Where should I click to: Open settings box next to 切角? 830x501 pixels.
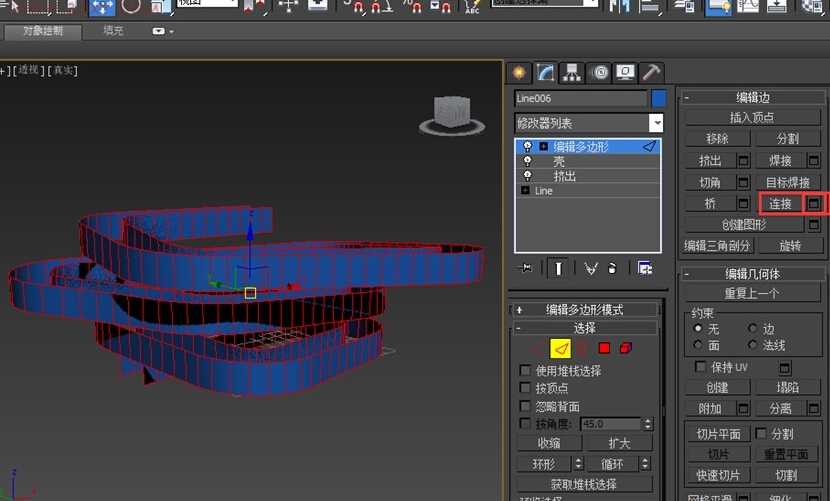coord(744,182)
